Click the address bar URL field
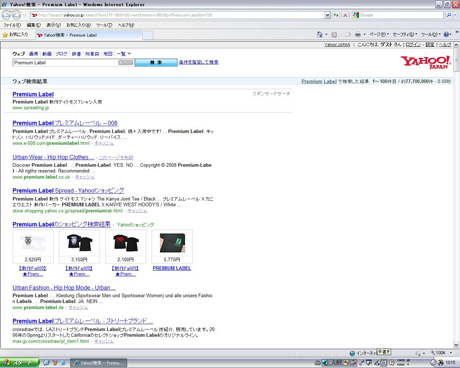Screen dimensions: 460x368 177,15
